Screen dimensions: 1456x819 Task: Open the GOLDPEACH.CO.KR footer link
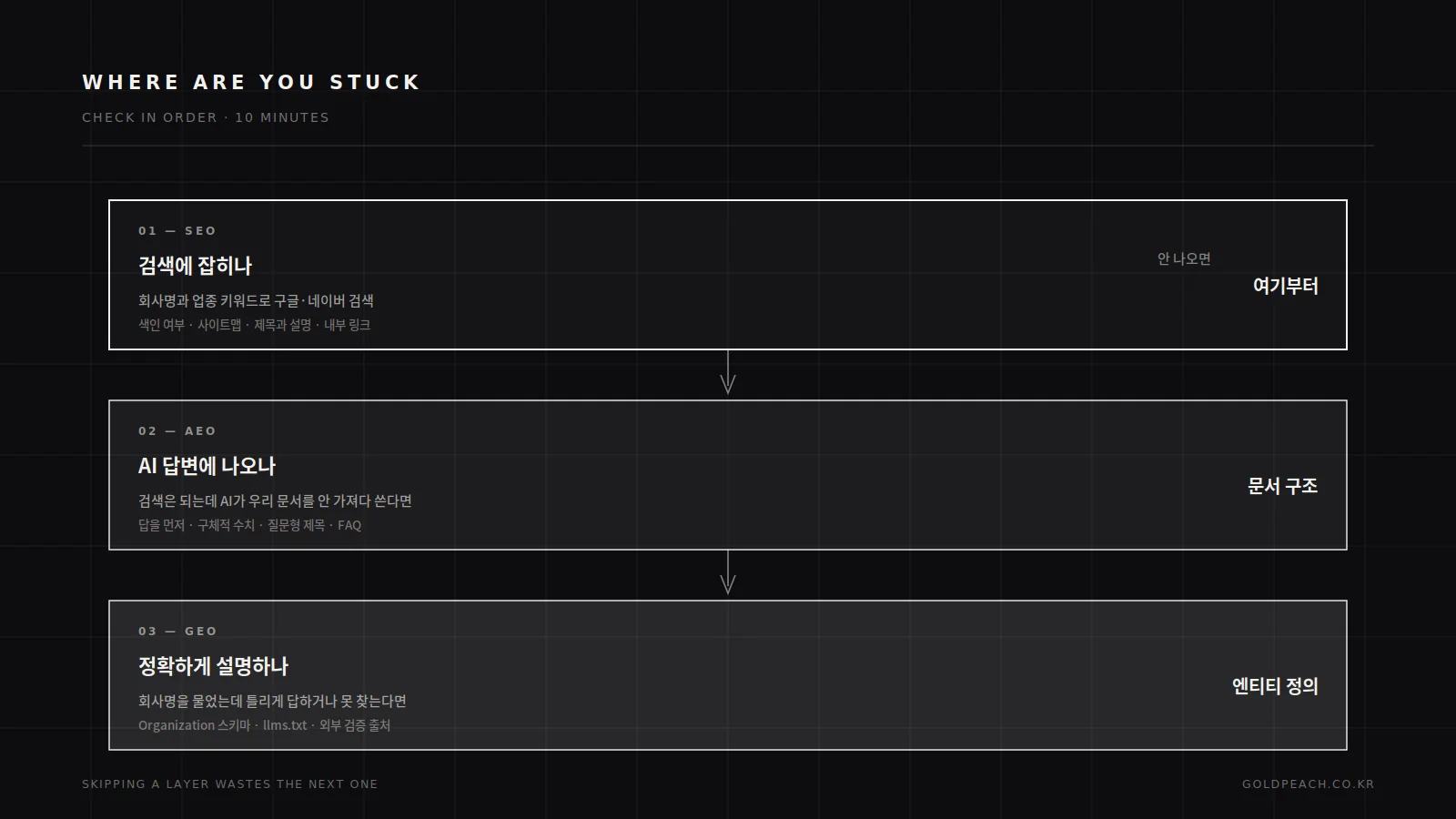click(1308, 784)
